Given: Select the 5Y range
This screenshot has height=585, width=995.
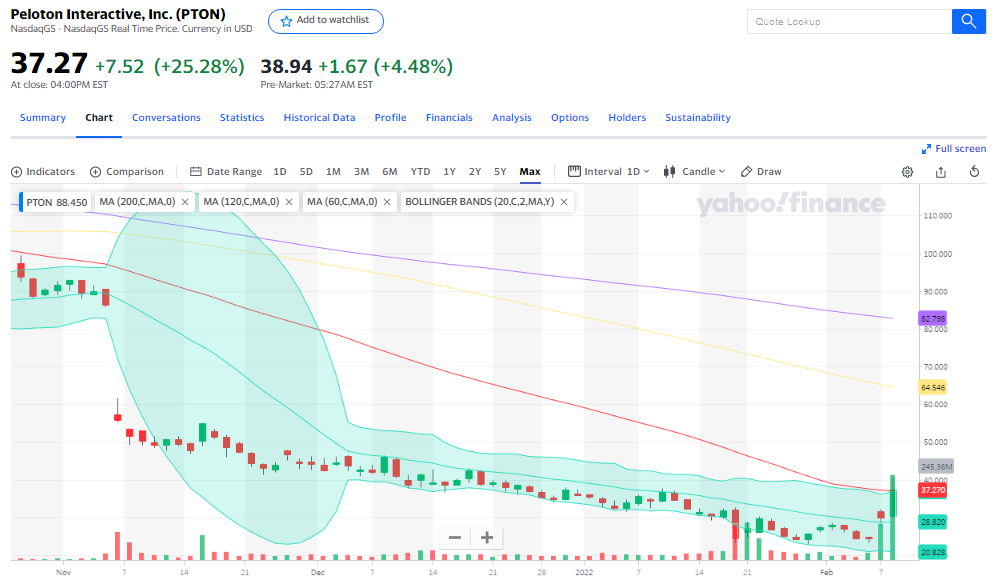Looking at the screenshot, I should pos(500,171).
